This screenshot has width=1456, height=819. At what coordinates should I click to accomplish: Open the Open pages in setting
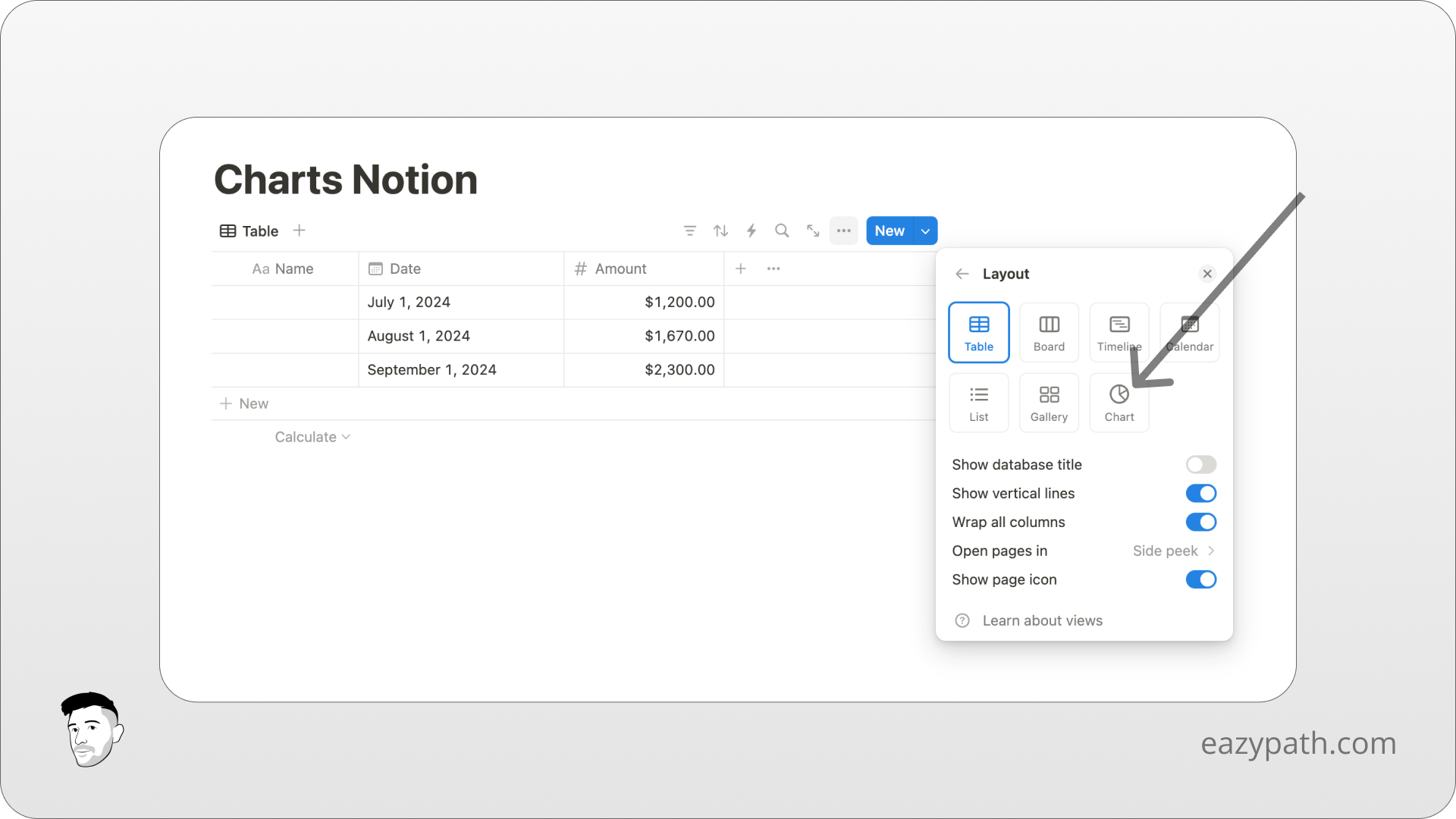pyautogui.click(x=1172, y=551)
